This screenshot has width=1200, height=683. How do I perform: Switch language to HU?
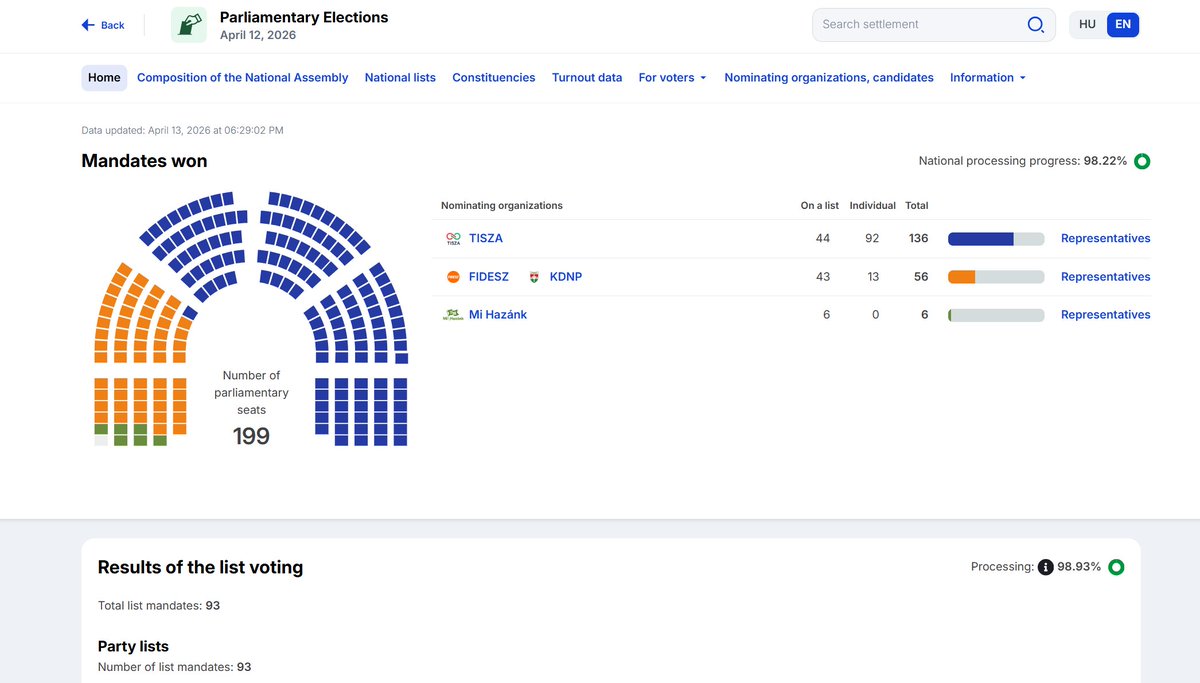click(x=1088, y=25)
